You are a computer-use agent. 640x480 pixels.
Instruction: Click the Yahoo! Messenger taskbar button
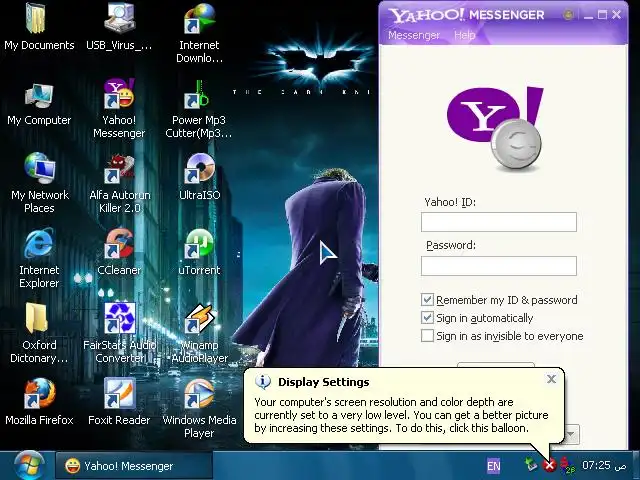point(134,466)
